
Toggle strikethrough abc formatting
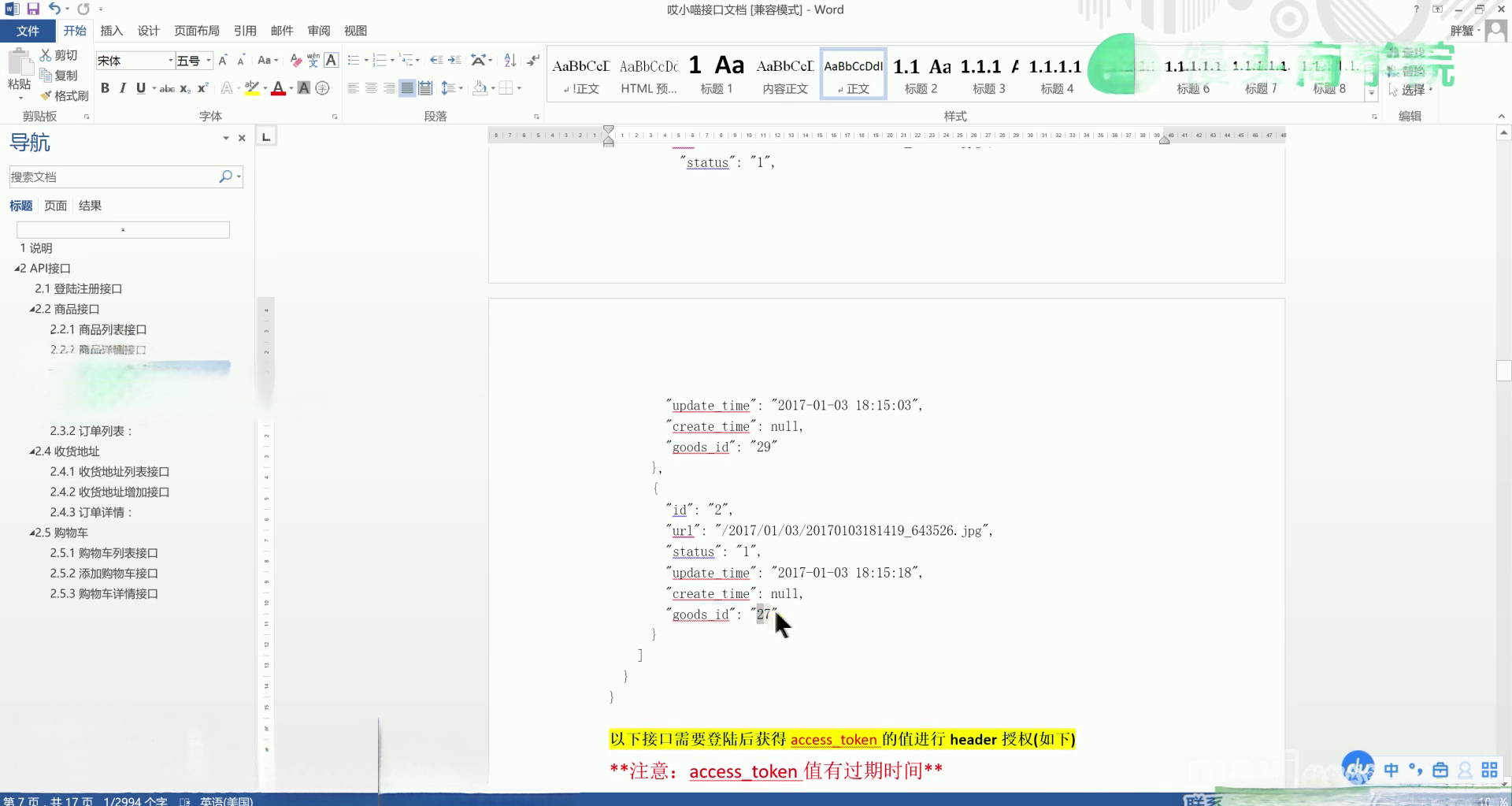167,89
